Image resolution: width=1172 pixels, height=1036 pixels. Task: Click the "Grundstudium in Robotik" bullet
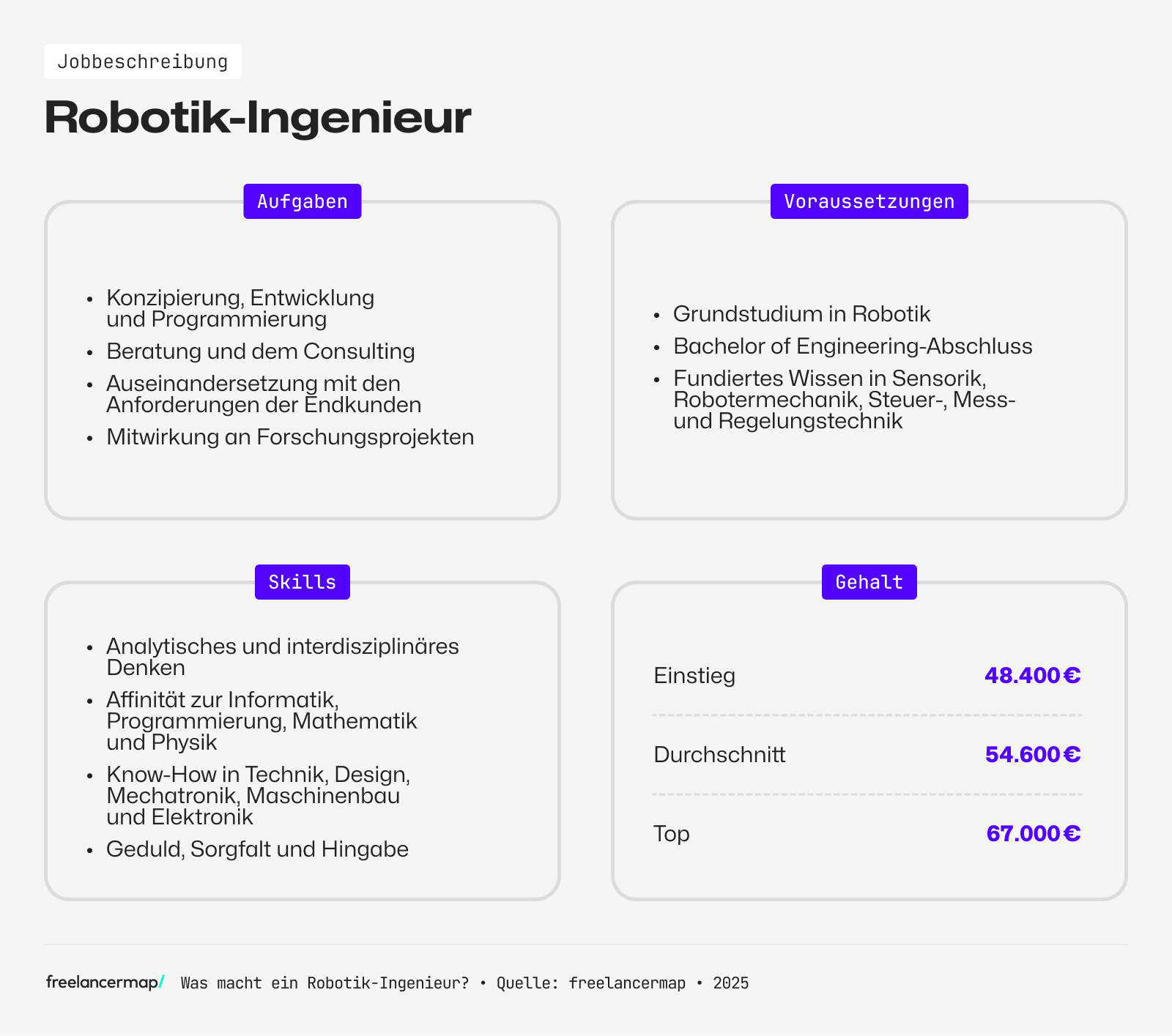(801, 314)
